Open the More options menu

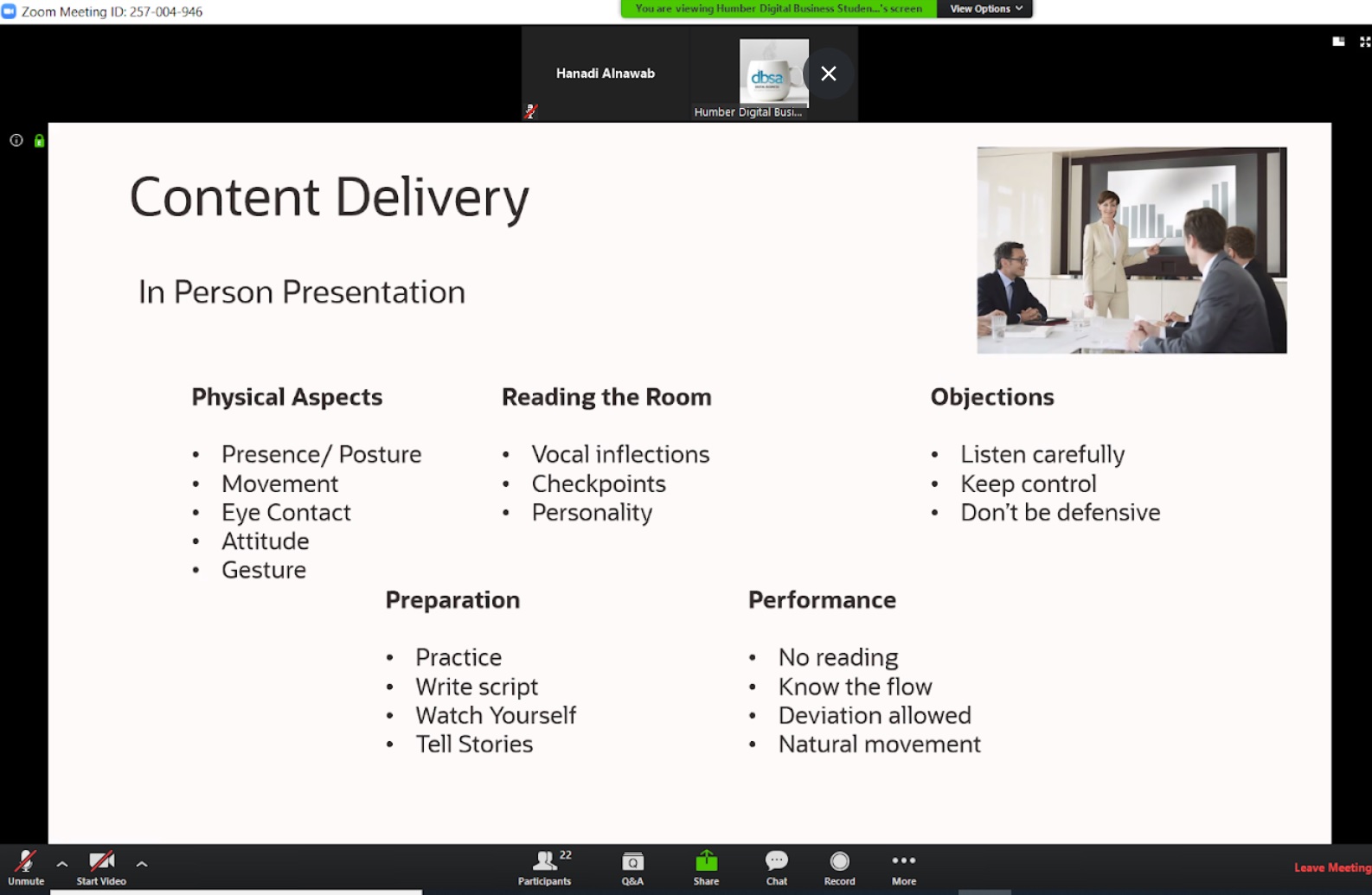point(903,867)
